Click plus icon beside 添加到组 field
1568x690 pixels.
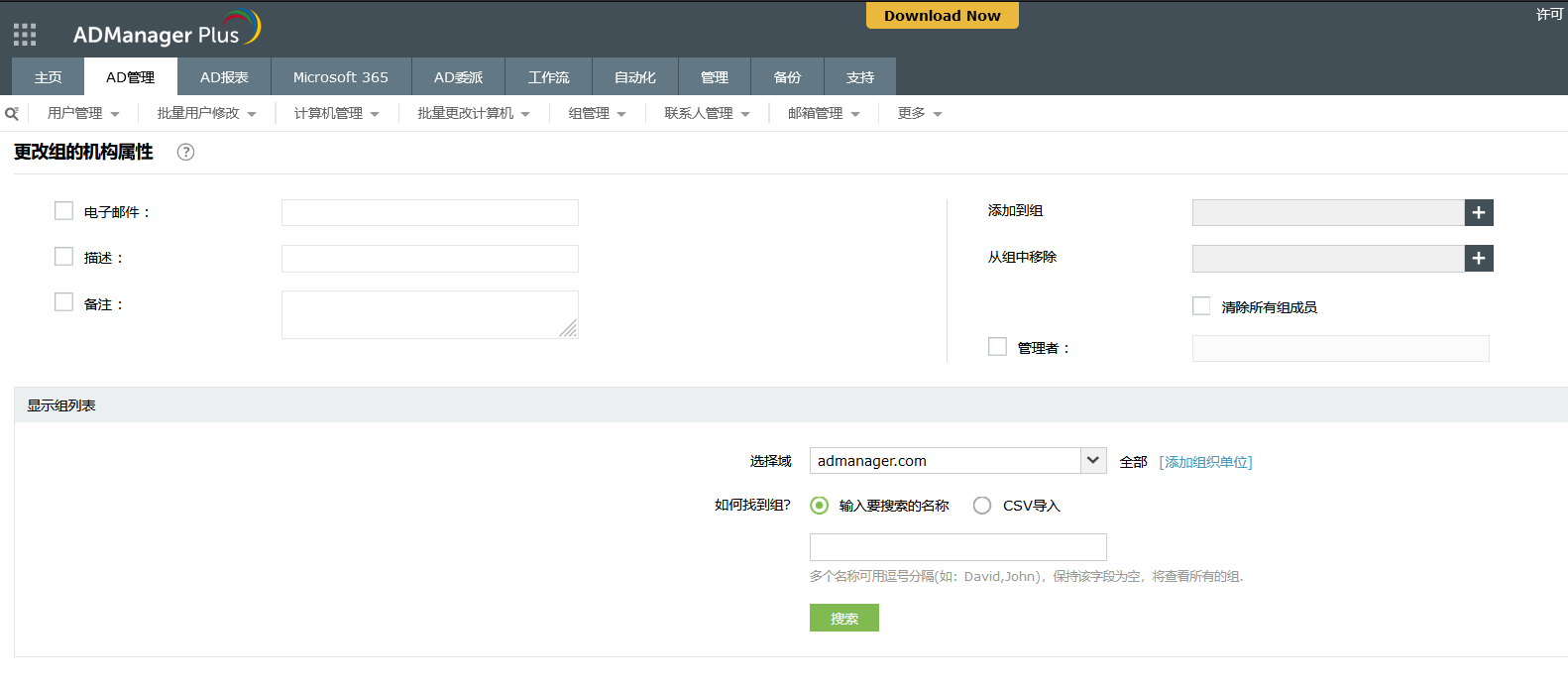[x=1478, y=212]
